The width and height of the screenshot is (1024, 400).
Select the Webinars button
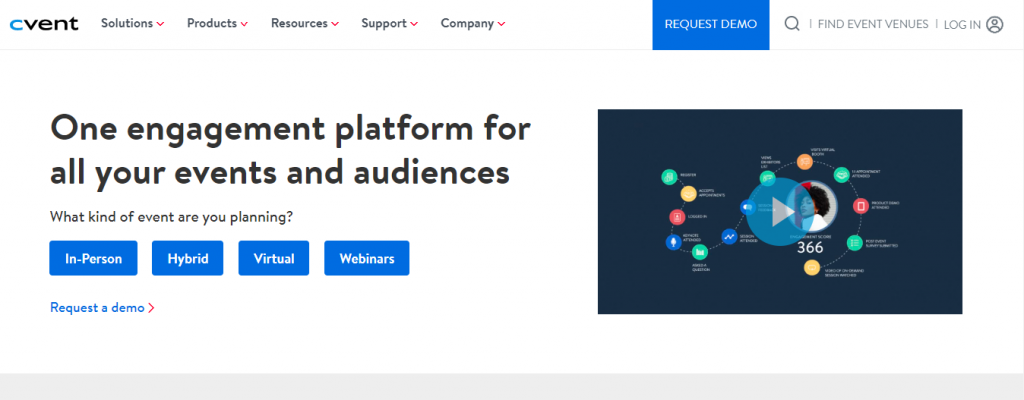366,258
